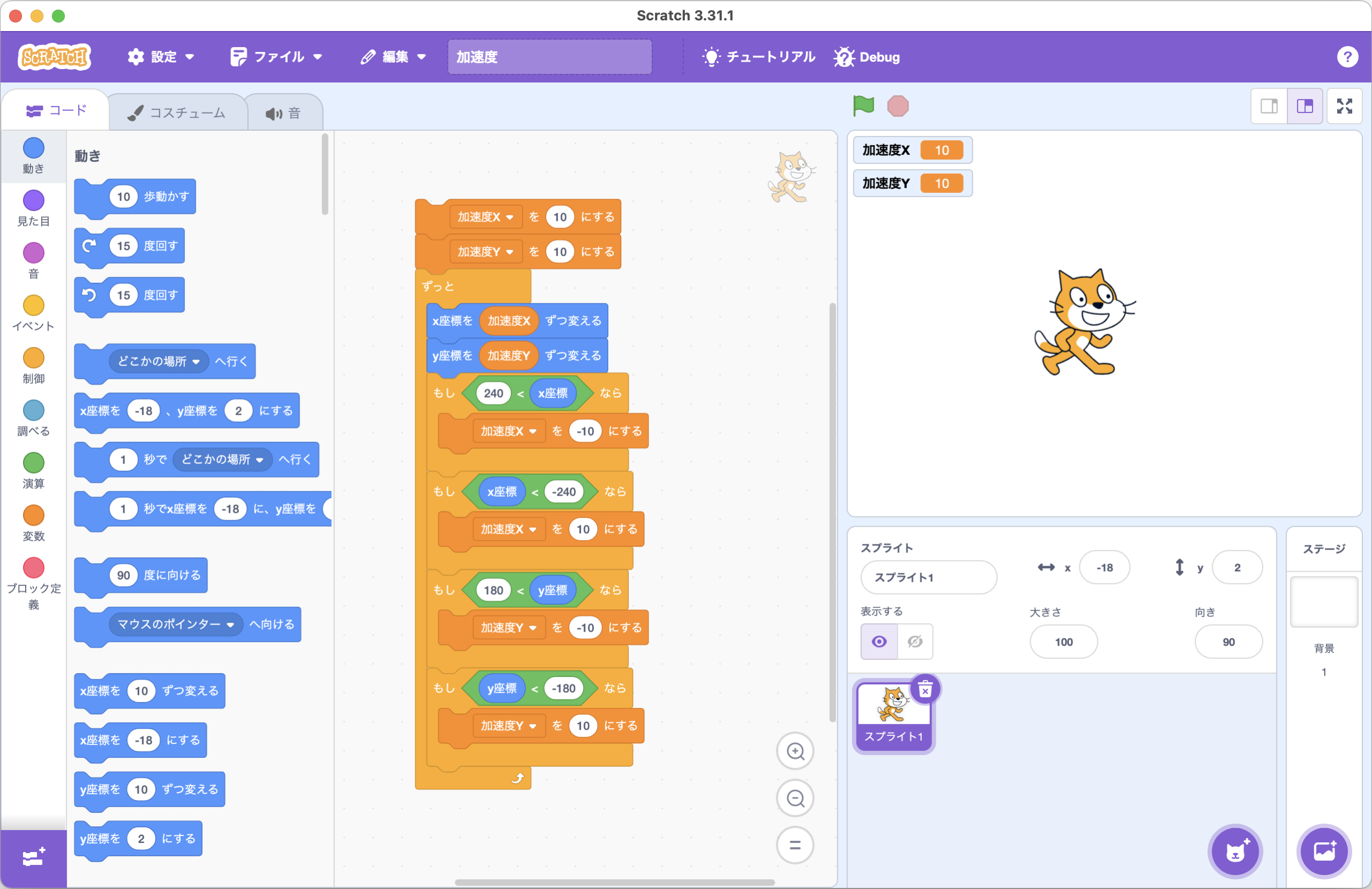Image resolution: width=1372 pixels, height=889 pixels.
Task: Zoom out the code workspace
Action: click(x=795, y=798)
